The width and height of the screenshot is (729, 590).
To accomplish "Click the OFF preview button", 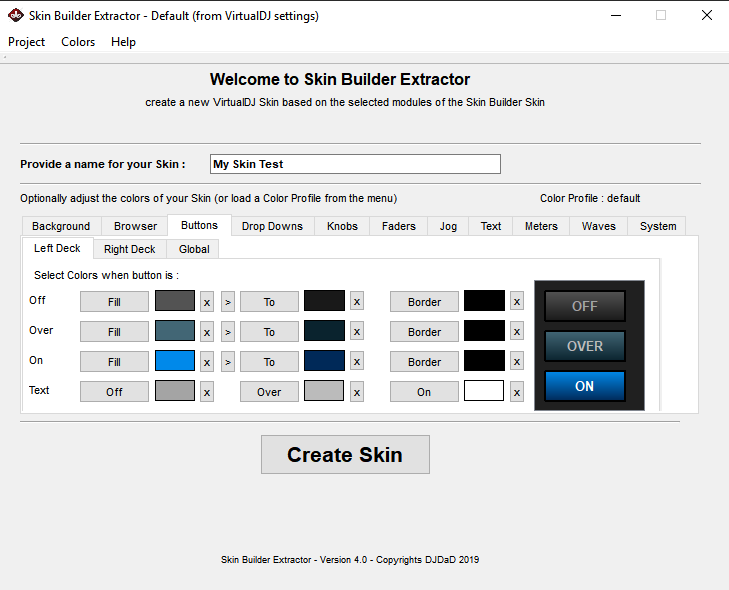I will (585, 306).
